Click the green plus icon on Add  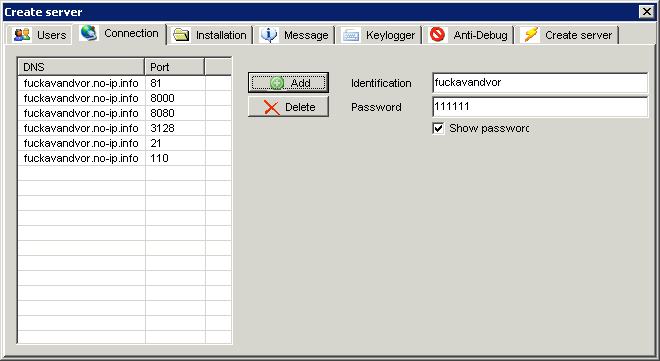click(277, 83)
